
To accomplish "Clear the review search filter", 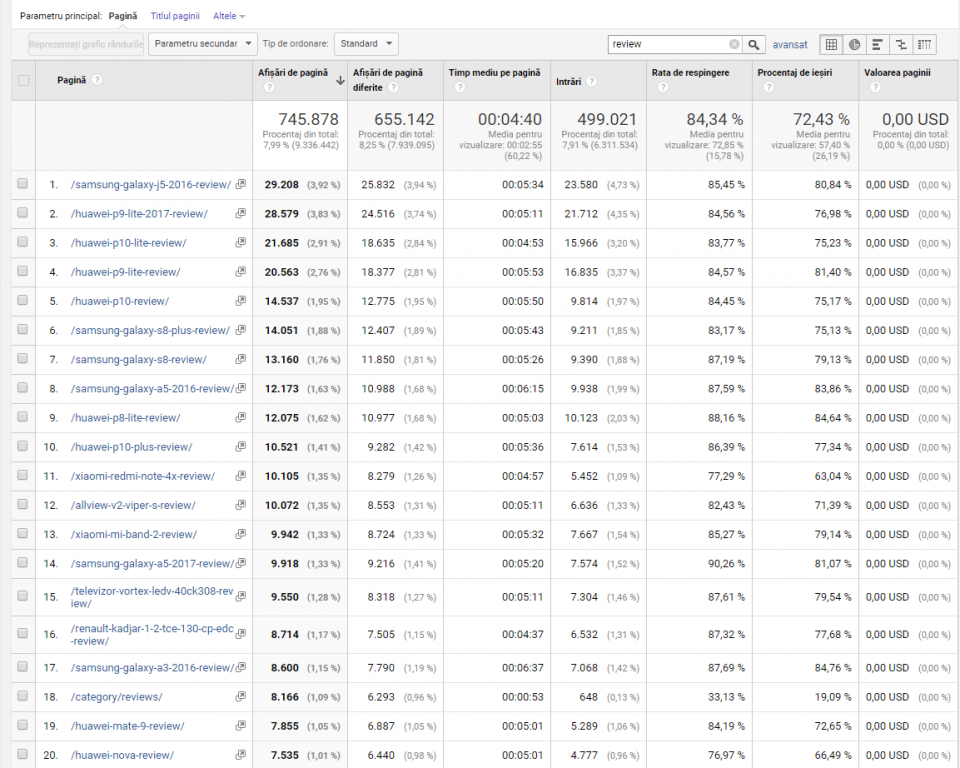I will click(x=734, y=44).
